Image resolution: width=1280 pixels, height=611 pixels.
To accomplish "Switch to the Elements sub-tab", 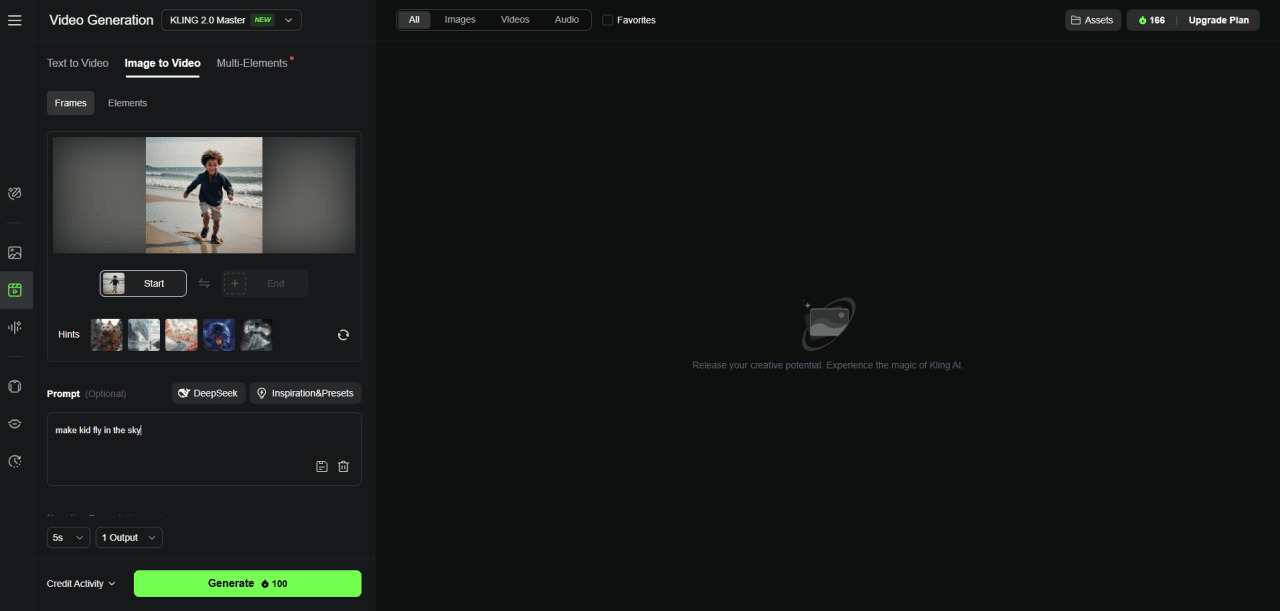I will tap(127, 103).
